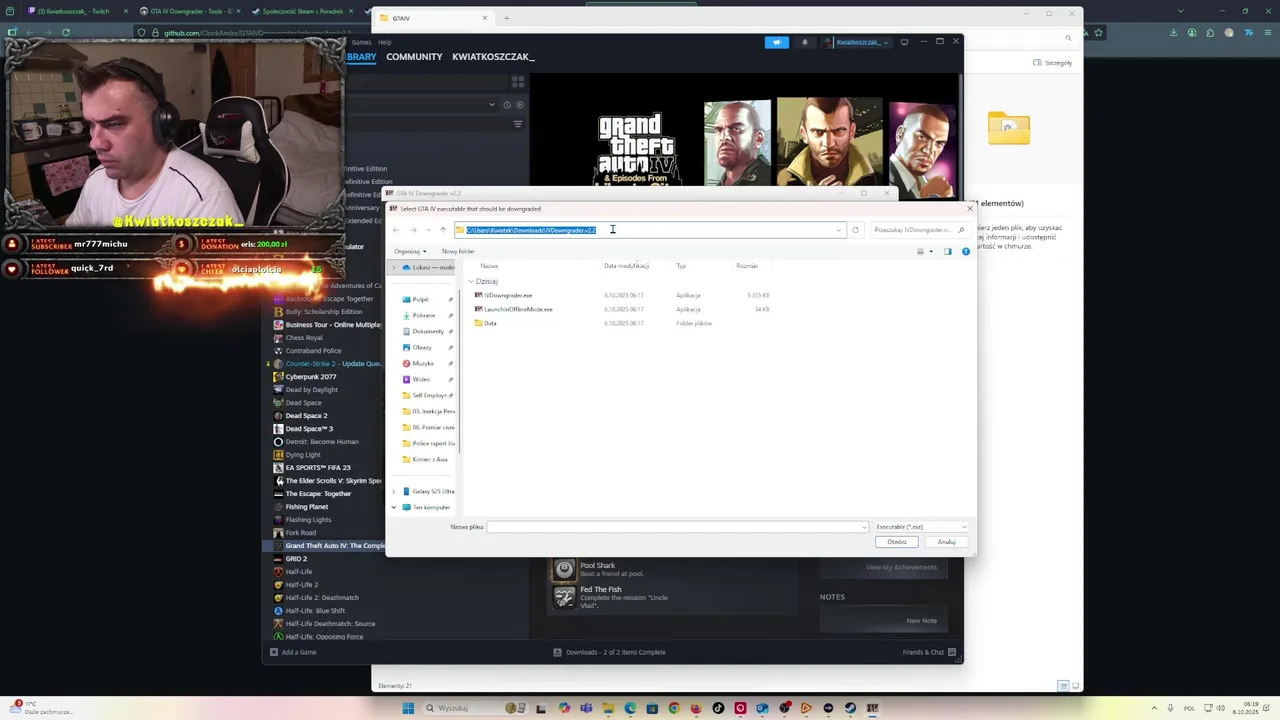Open the Executable file type filter dropdown
1280x720 pixels.
(x=920, y=527)
